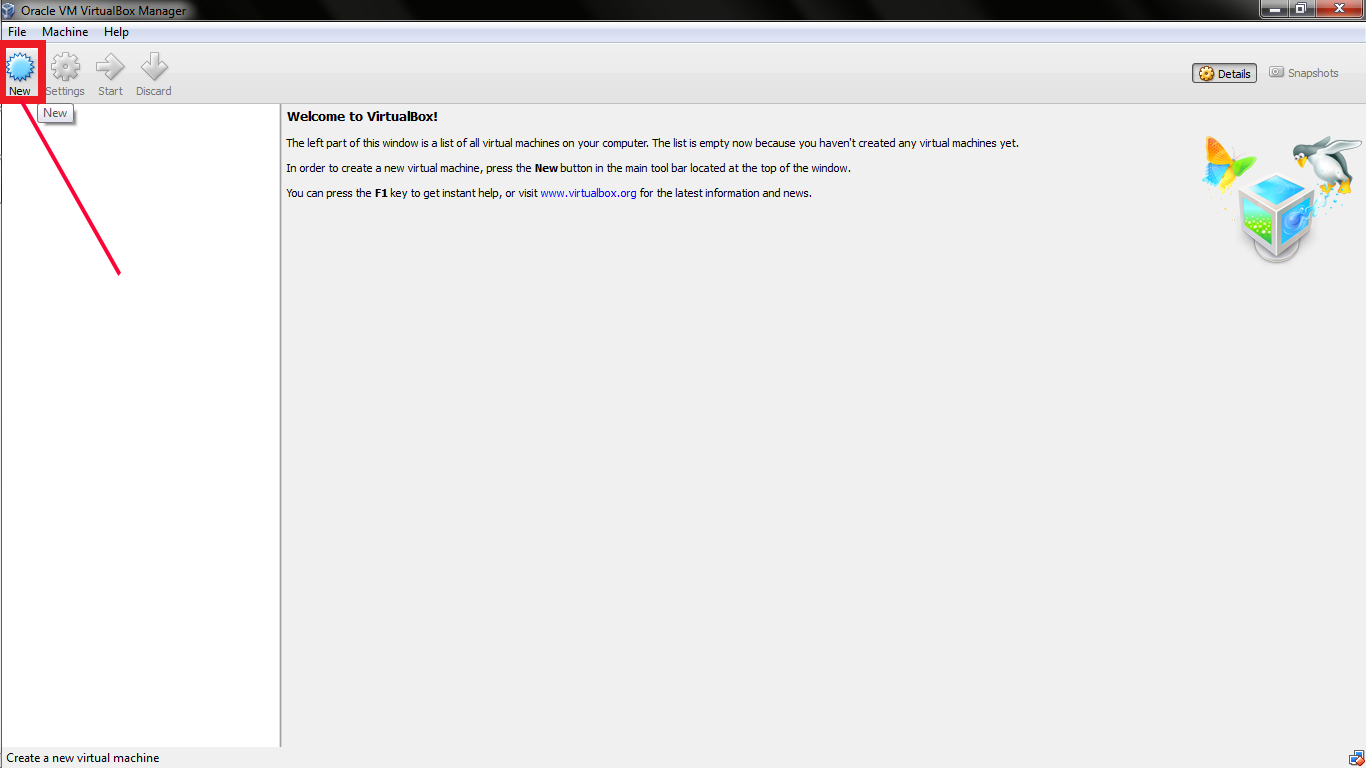Screen dimensions: 1366x768
Task: Close the VirtualBox Manager window
Action: (1338, 9)
